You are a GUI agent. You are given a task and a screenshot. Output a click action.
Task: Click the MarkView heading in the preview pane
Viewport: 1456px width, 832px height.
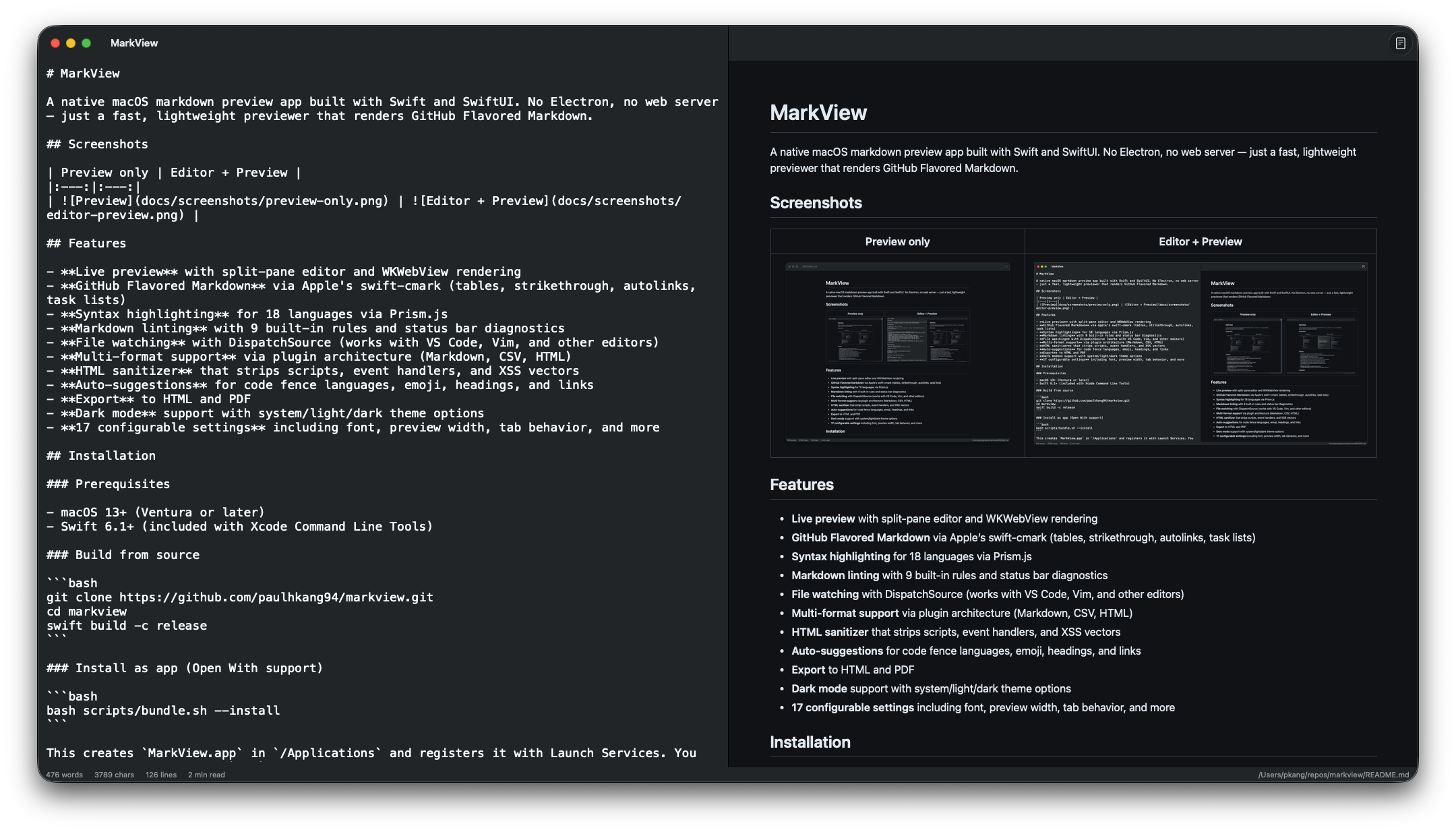point(818,113)
